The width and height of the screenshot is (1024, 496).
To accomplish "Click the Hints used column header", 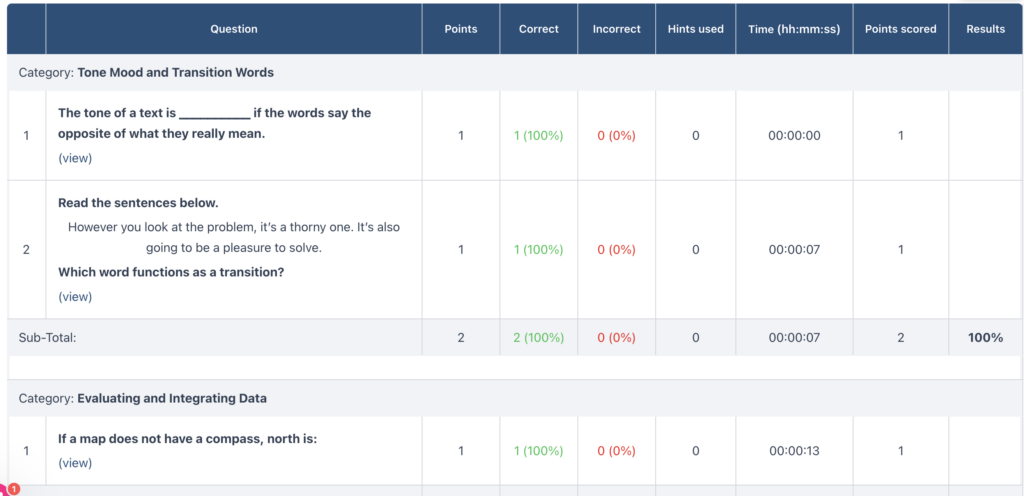I will coord(695,29).
